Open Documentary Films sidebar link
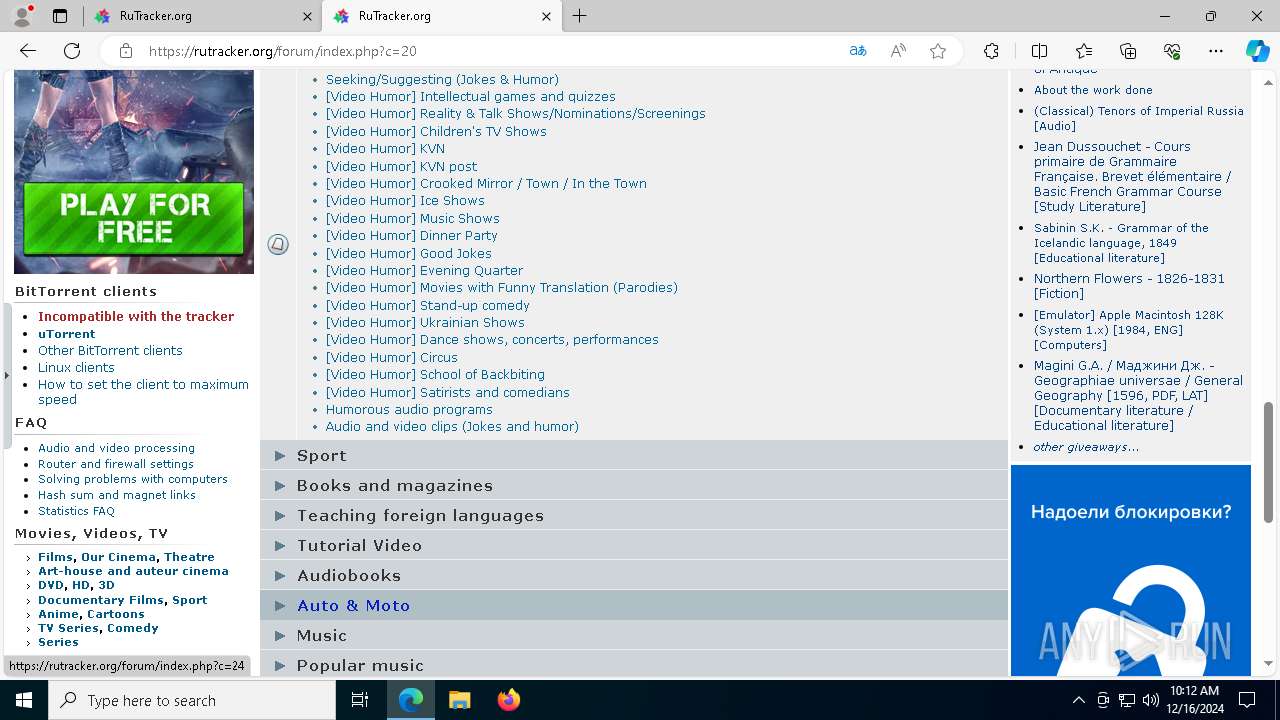The width and height of the screenshot is (1280, 720). (101, 600)
